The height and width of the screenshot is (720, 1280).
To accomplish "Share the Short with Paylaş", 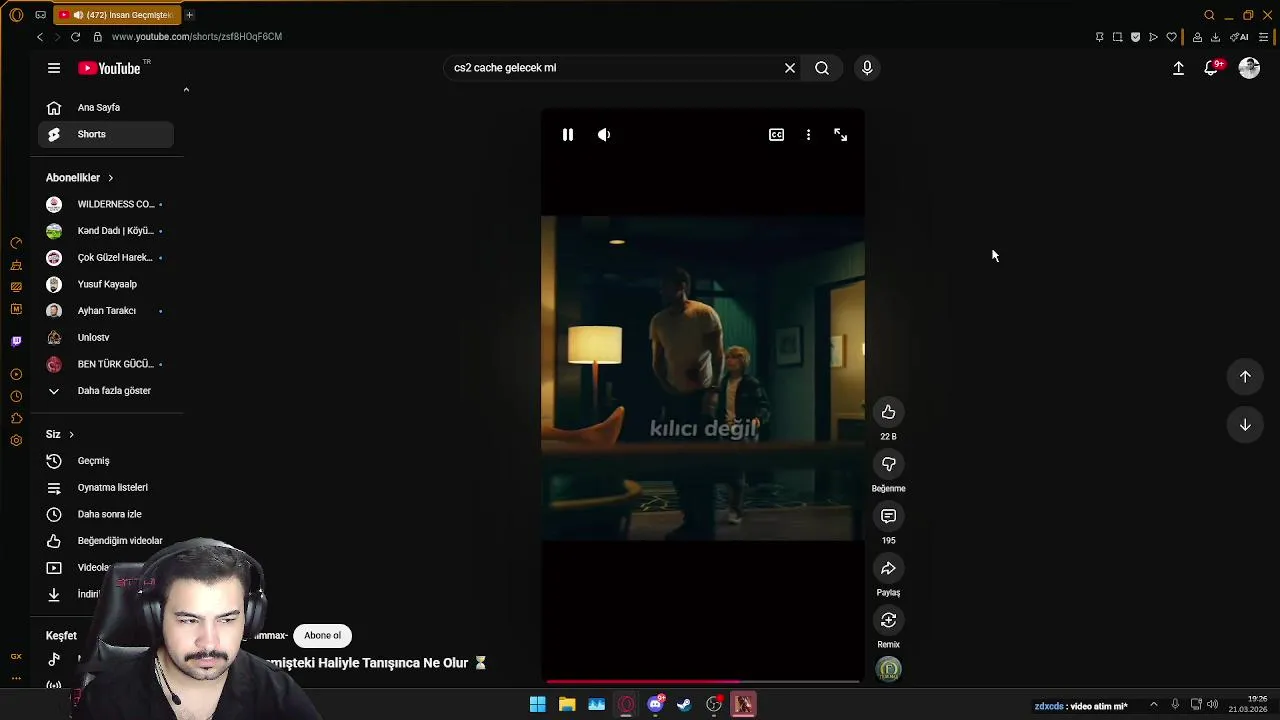I will click(x=888, y=568).
